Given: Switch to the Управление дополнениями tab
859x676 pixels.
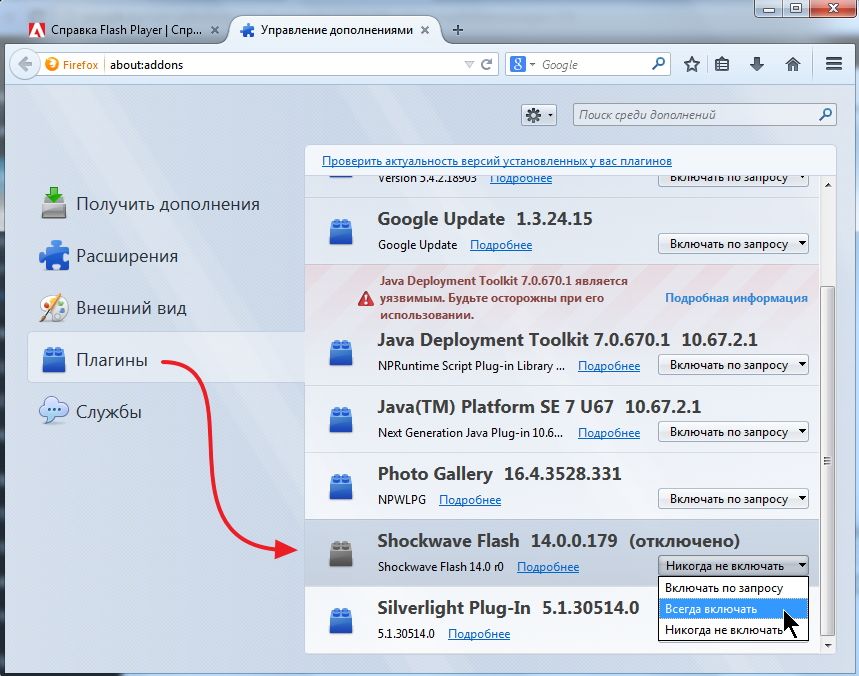Looking at the screenshot, I should pos(334,30).
